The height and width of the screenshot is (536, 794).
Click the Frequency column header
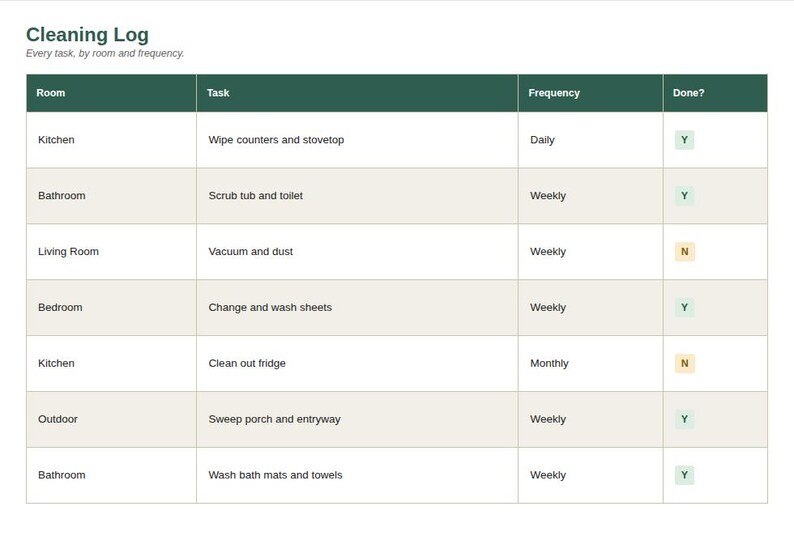590,93
